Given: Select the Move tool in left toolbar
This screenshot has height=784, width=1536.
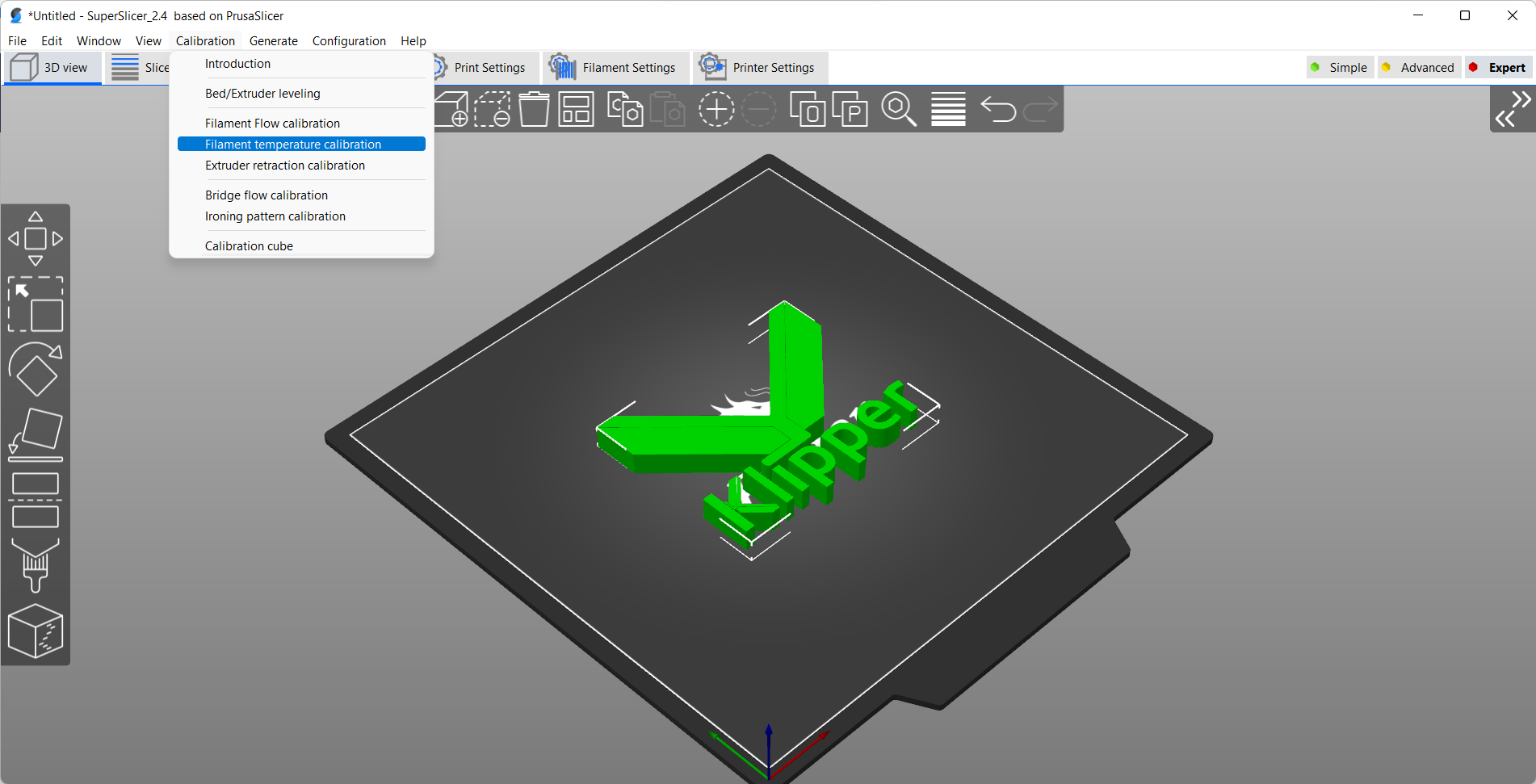Looking at the screenshot, I should point(36,239).
